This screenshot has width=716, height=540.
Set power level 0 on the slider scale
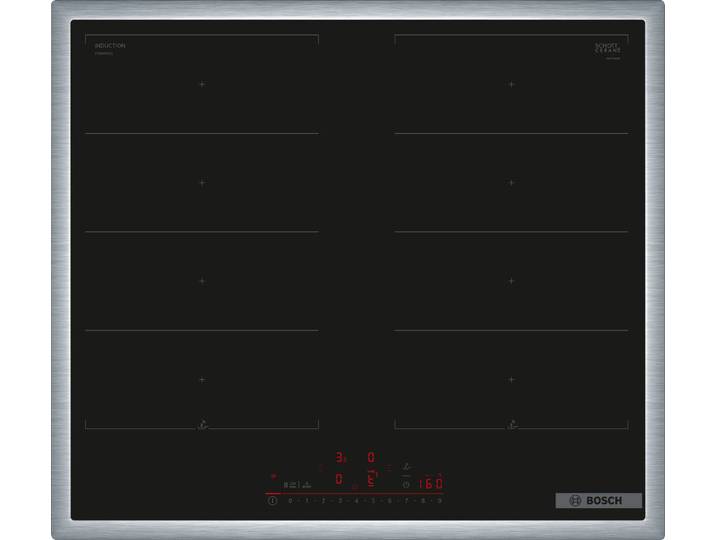click(290, 501)
